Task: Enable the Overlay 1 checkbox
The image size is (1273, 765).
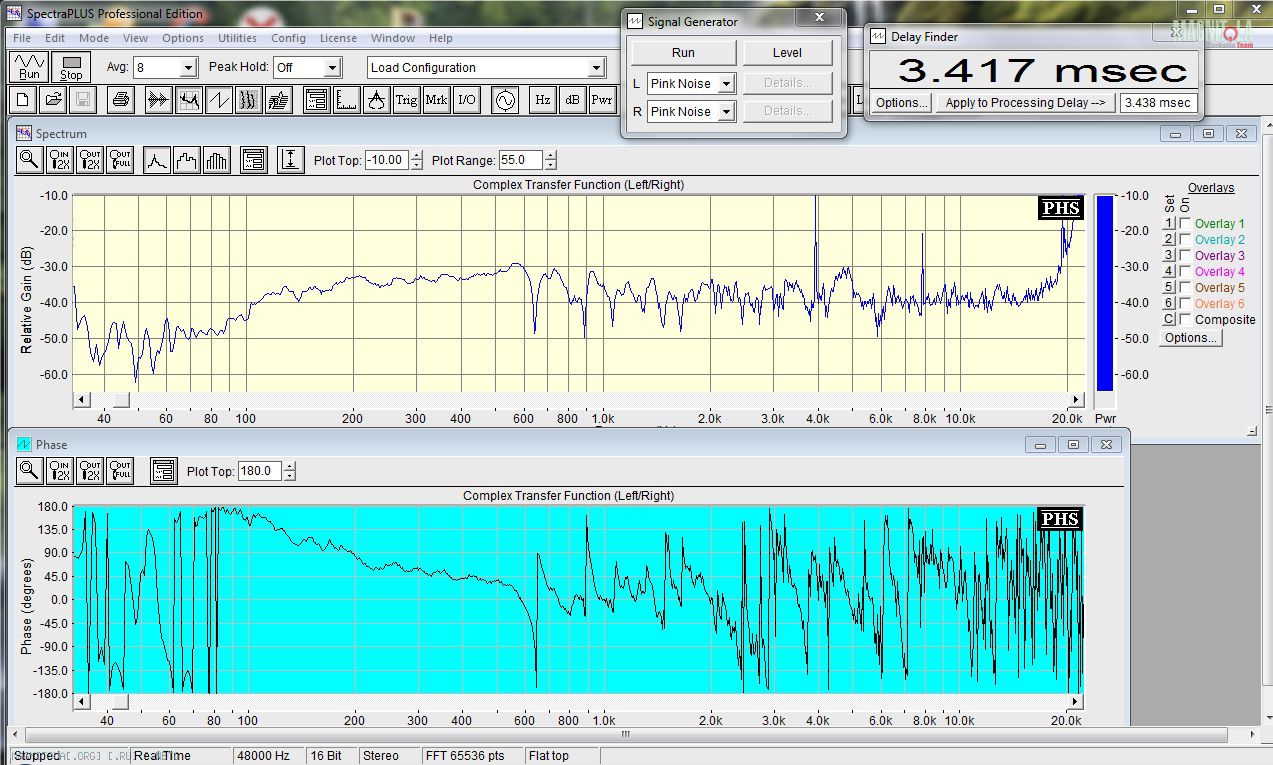Action: 1185,224
